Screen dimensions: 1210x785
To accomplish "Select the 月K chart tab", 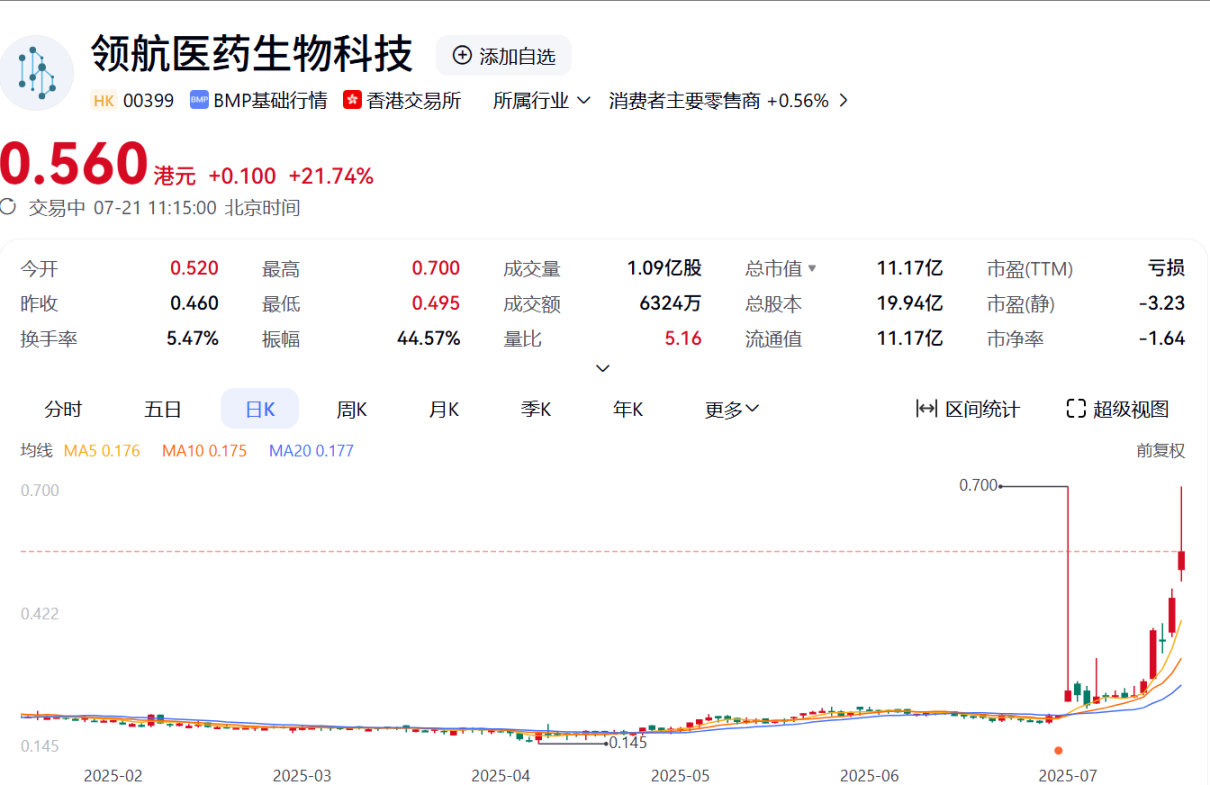I will [x=443, y=409].
